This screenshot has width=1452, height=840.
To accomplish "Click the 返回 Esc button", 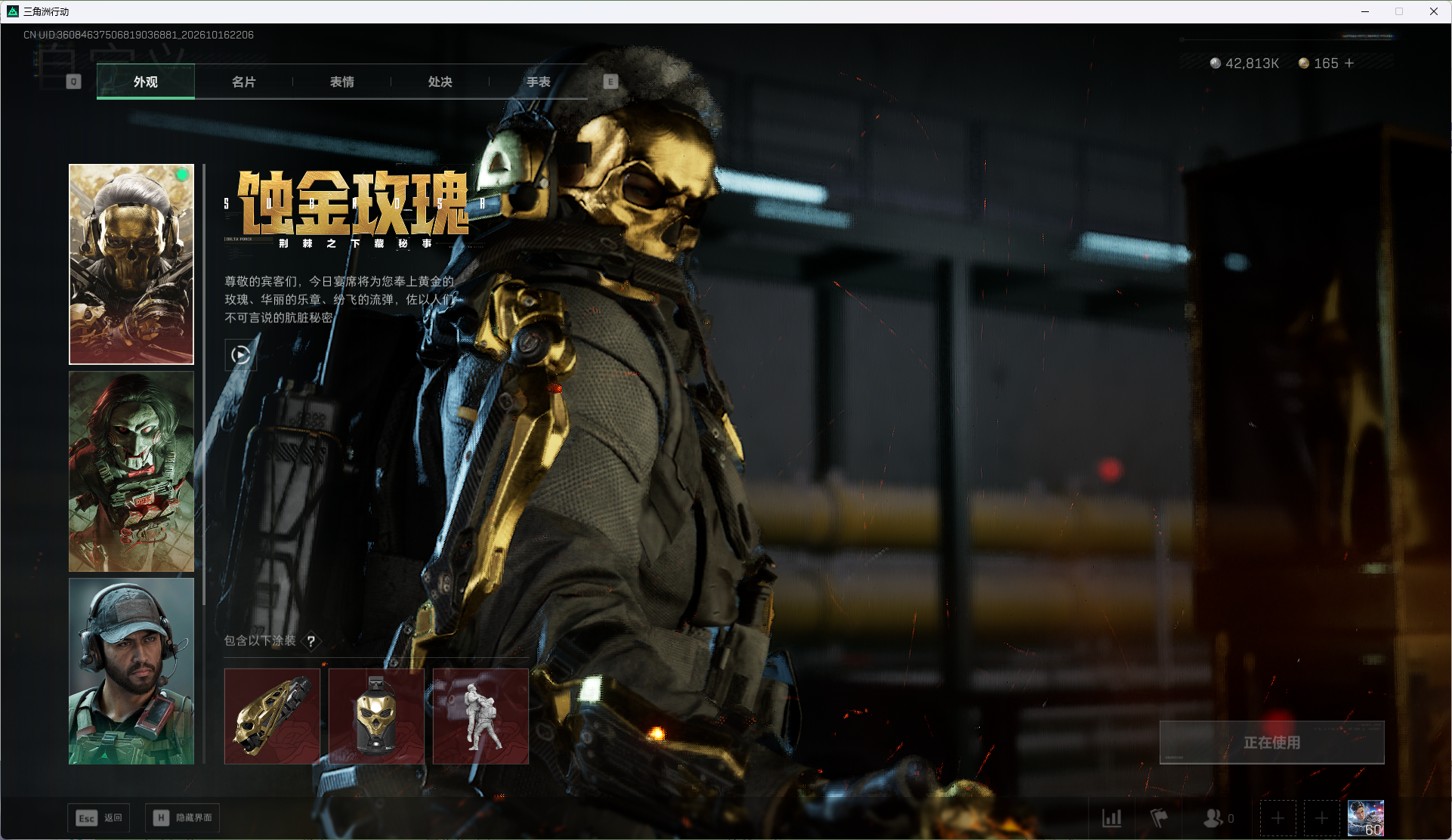I will (x=98, y=818).
